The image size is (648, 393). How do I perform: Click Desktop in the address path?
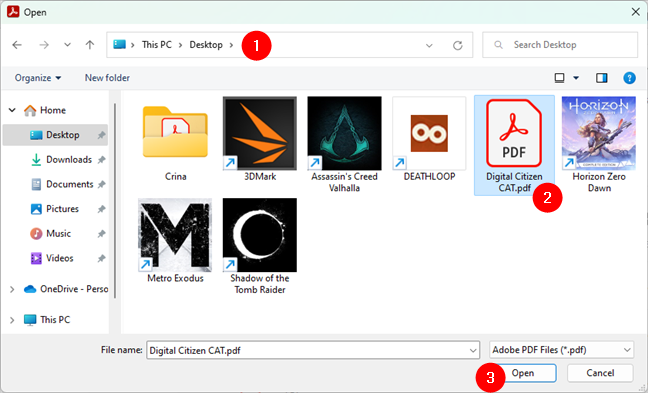tap(206, 45)
